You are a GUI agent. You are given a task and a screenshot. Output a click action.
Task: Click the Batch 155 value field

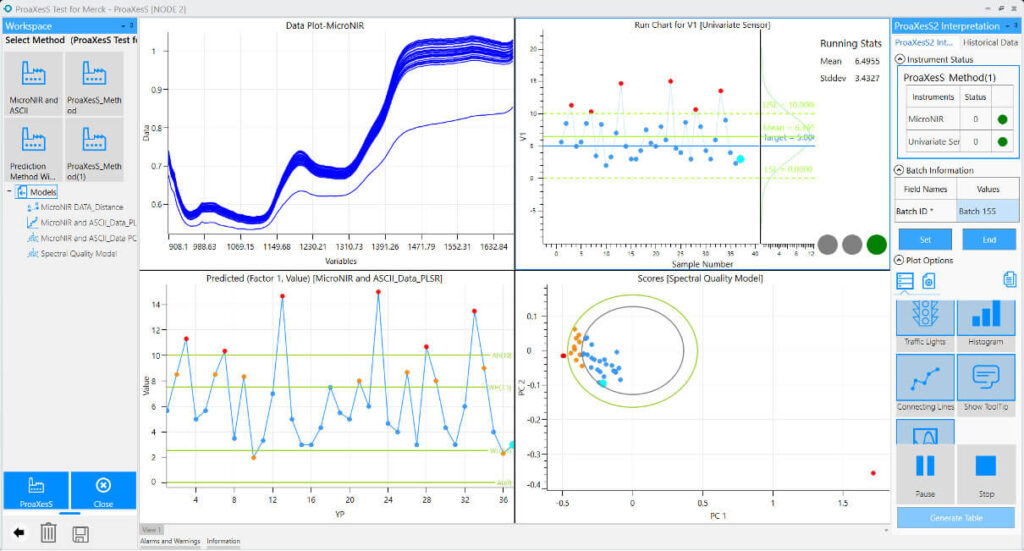[x=987, y=211]
